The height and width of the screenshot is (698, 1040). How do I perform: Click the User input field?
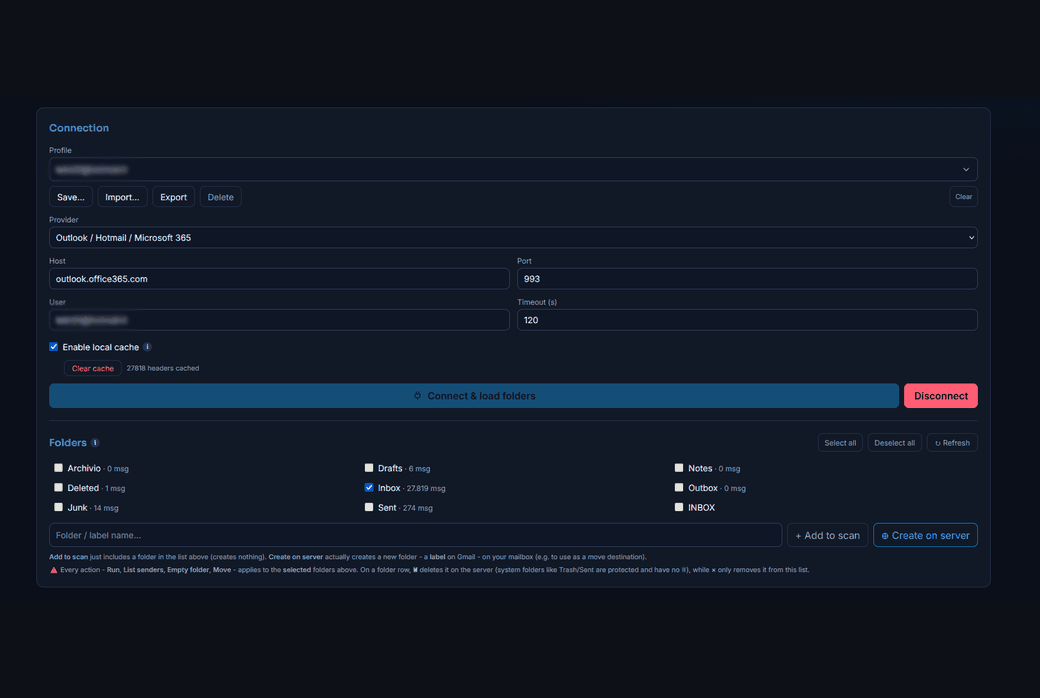(x=279, y=320)
